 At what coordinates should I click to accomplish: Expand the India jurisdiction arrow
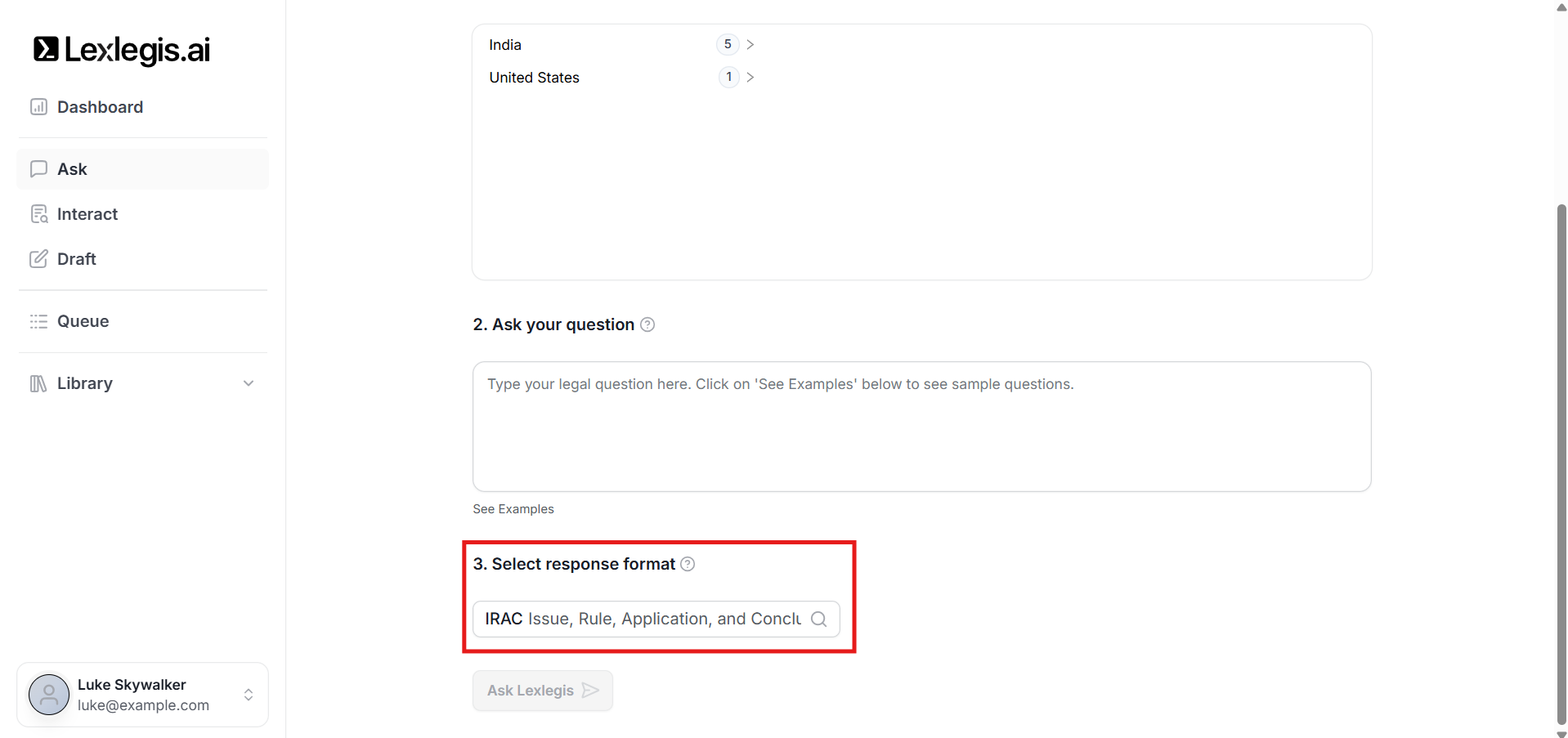coord(750,44)
